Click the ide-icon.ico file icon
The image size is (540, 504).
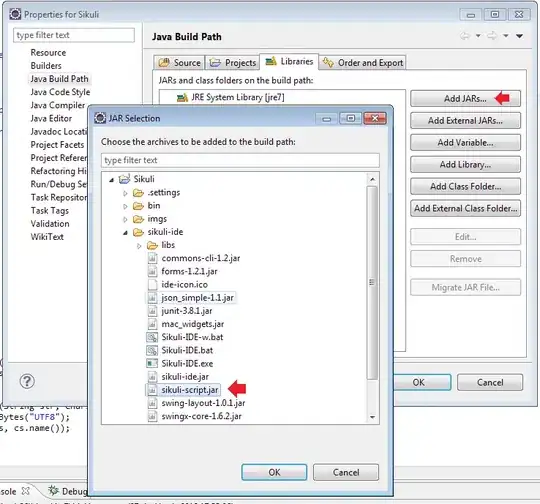(152, 285)
